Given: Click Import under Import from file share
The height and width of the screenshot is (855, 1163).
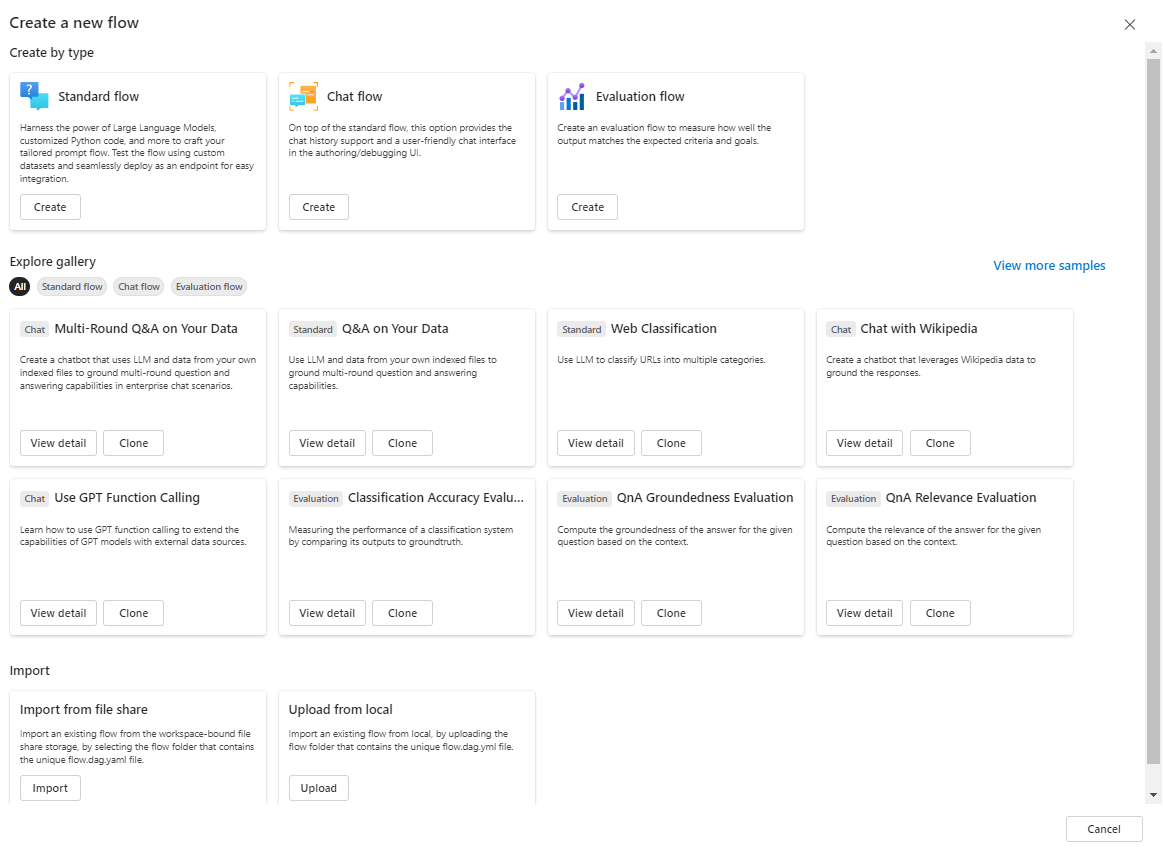Looking at the screenshot, I should click(x=50, y=788).
